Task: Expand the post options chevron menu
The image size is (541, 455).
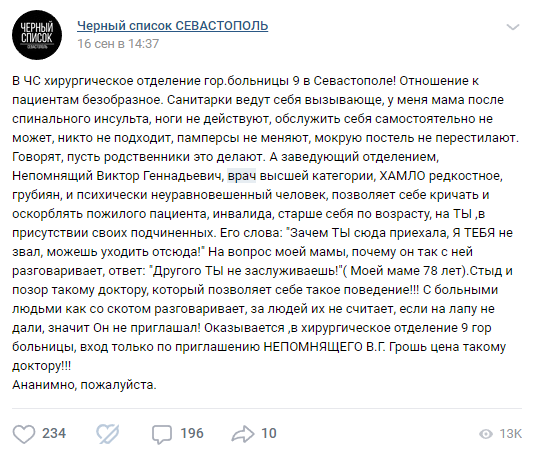Action: tap(513, 27)
